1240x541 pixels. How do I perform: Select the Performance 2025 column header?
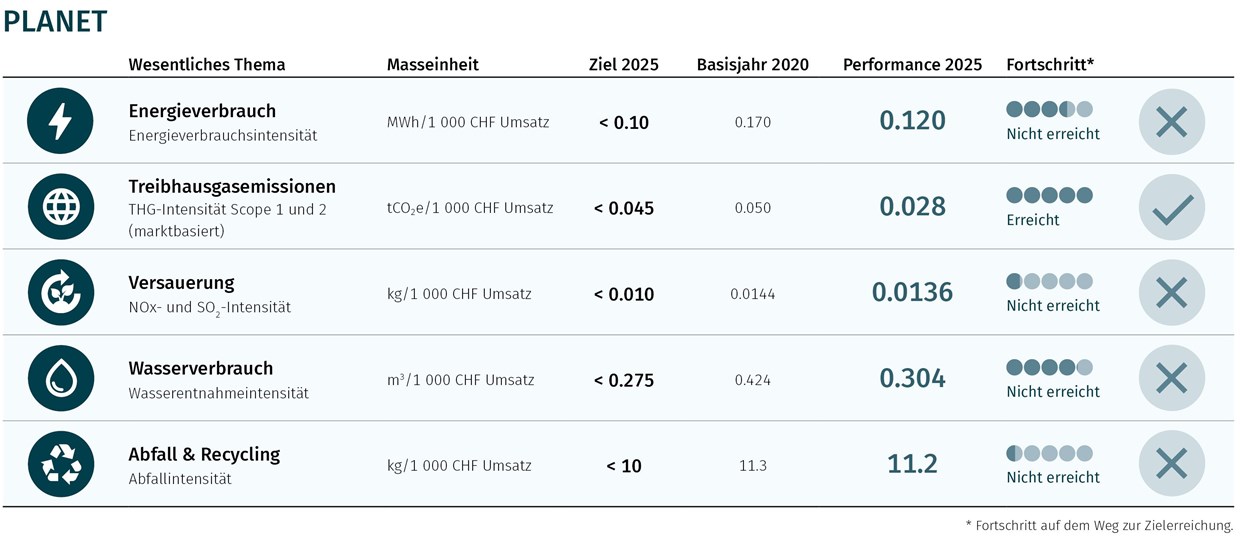[912, 65]
